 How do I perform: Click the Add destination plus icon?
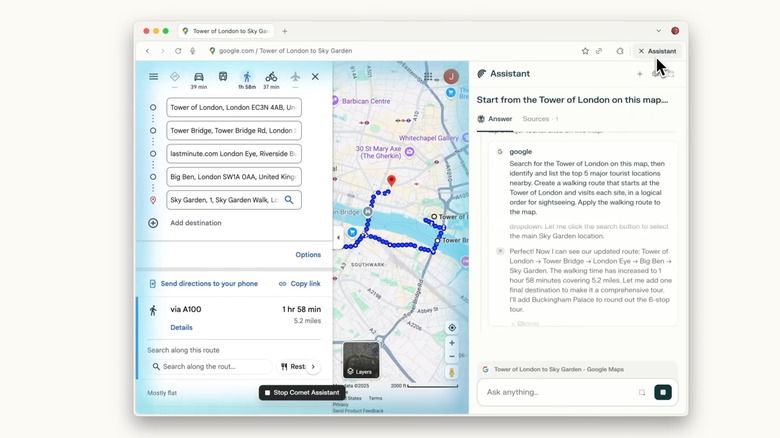(x=153, y=223)
